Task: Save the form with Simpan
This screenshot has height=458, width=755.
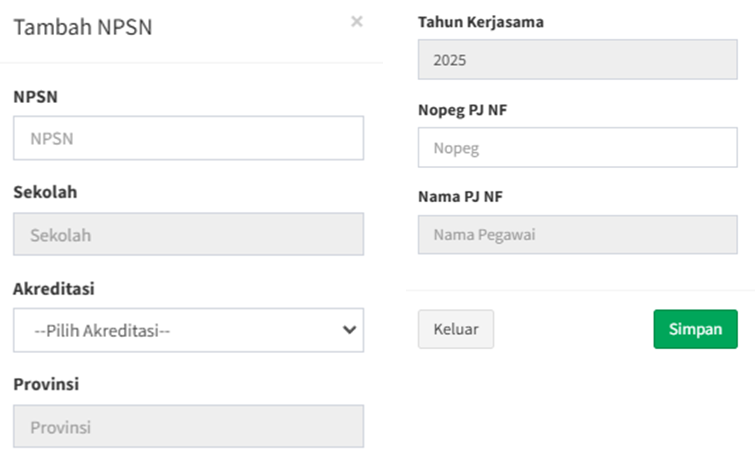Action: point(695,329)
